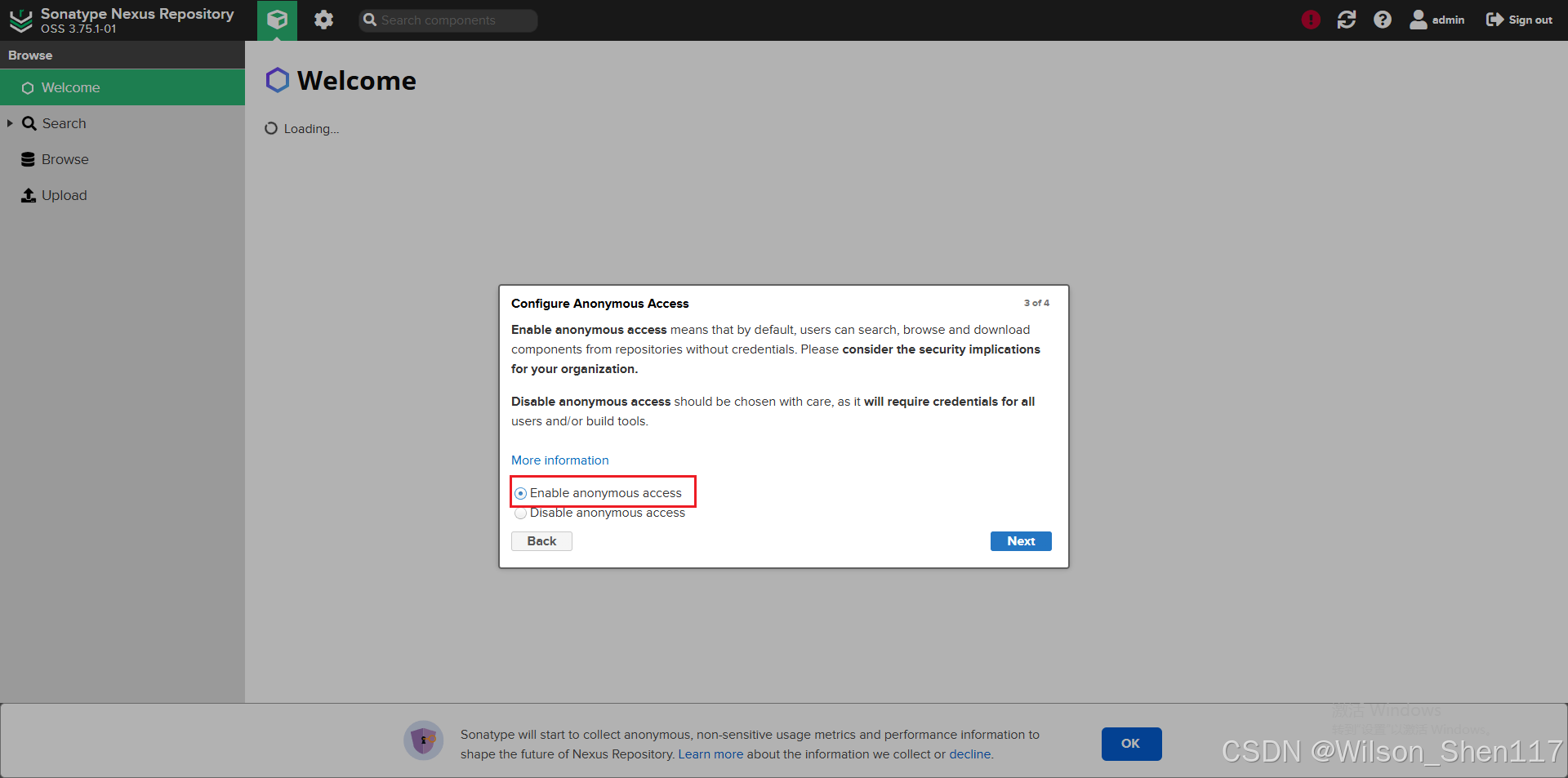This screenshot has height=778, width=1568.
Task: Expand the Search tree arrow
Action: tap(10, 123)
